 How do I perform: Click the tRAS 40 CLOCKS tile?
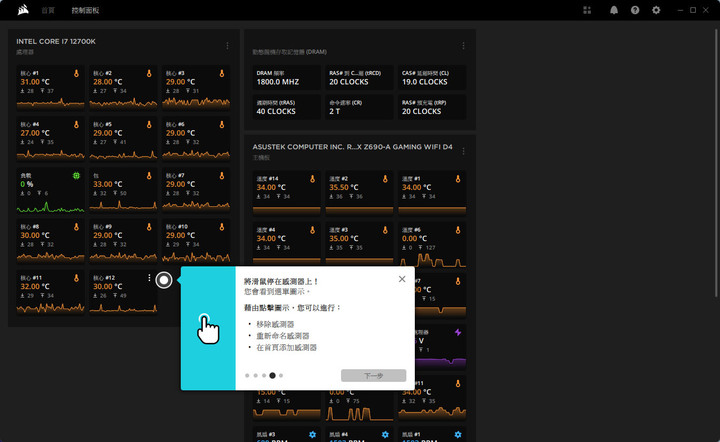pos(287,107)
